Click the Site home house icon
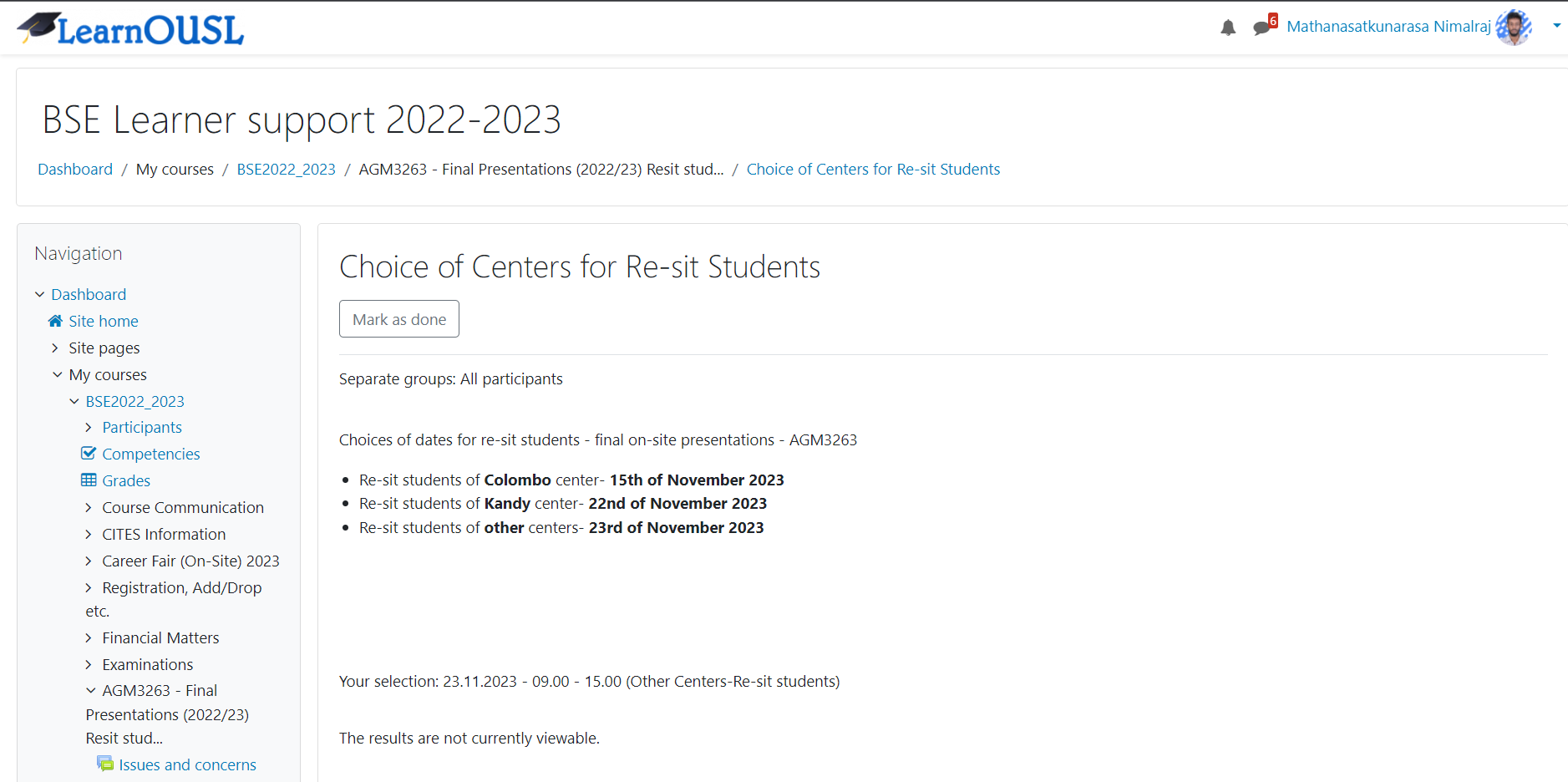 (x=56, y=321)
